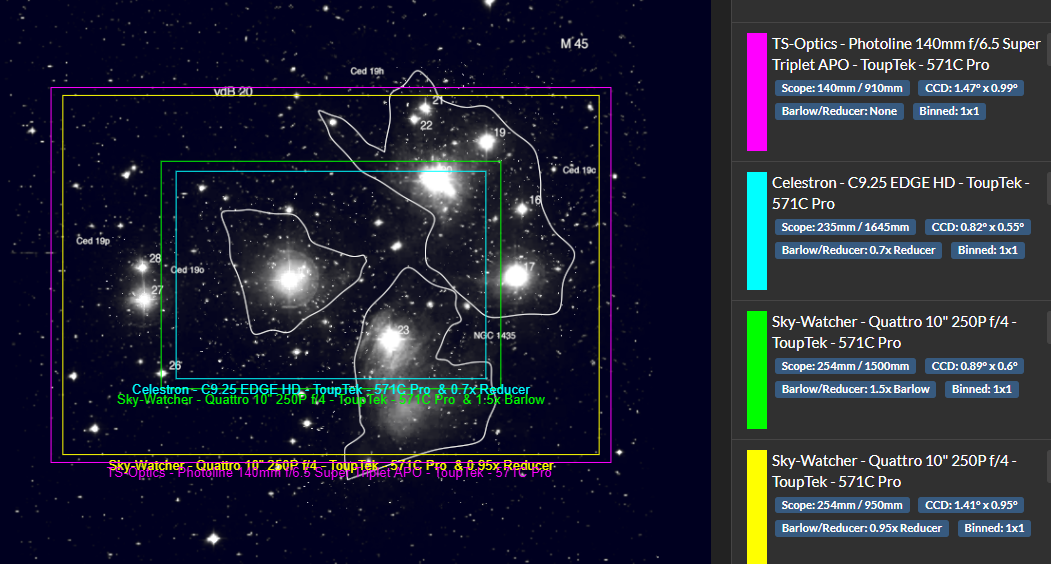Screen dimensions: 1051x564
Task: Select the Barlow/Reducer: 0.95x Reducer badge
Action: pyautogui.click(x=861, y=528)
